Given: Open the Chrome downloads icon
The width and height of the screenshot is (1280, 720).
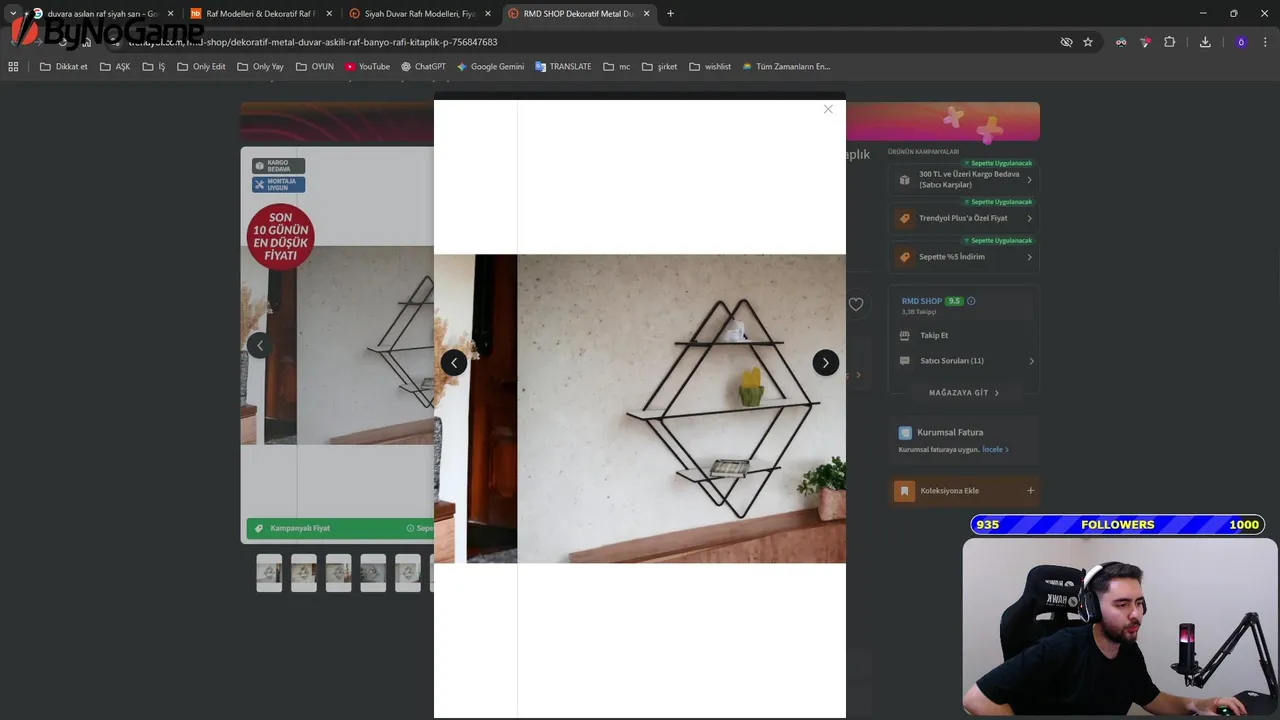Looking at the screenshot, I should point(1205,42).
